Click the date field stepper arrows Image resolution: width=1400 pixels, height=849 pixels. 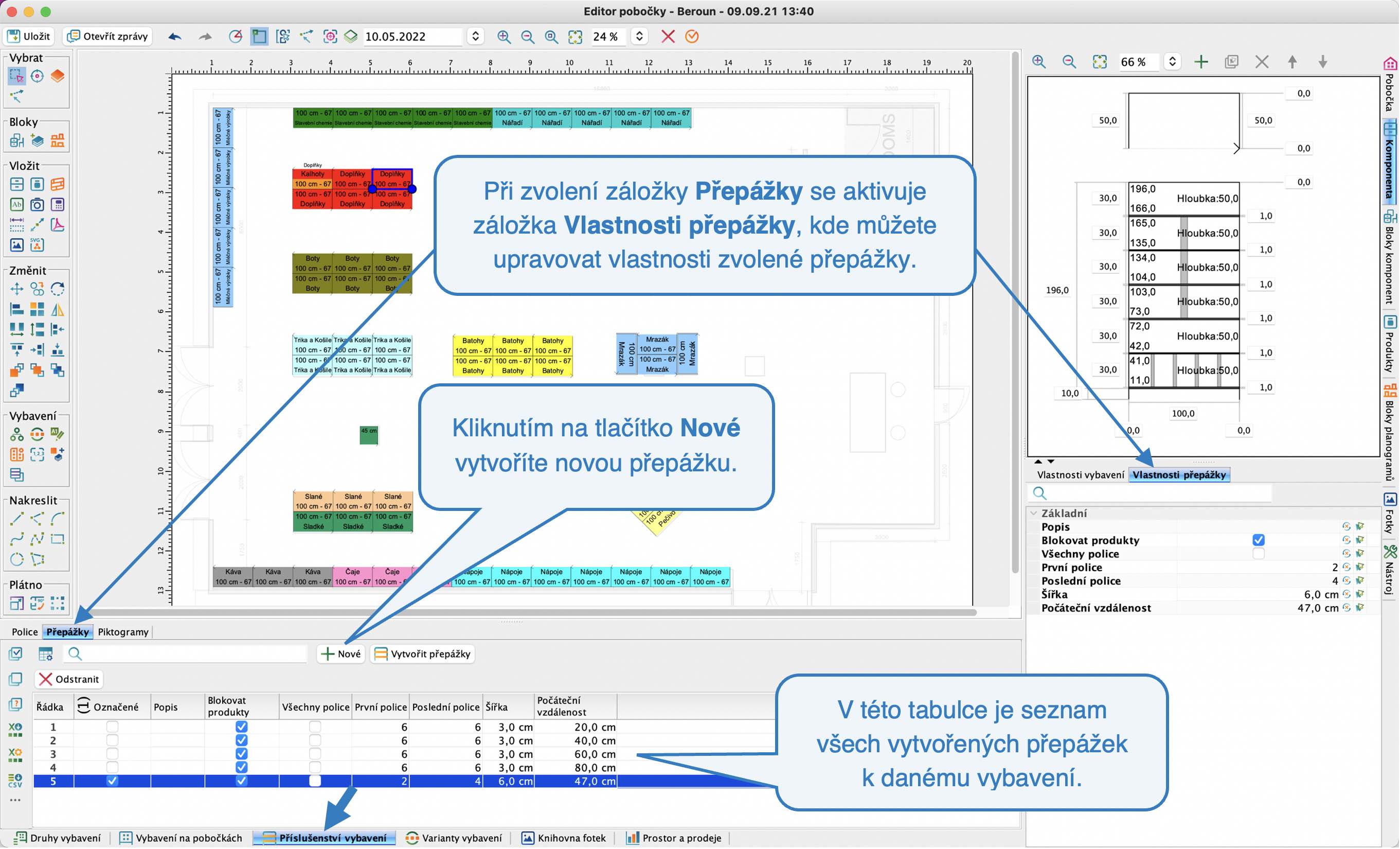click(476, 37)
